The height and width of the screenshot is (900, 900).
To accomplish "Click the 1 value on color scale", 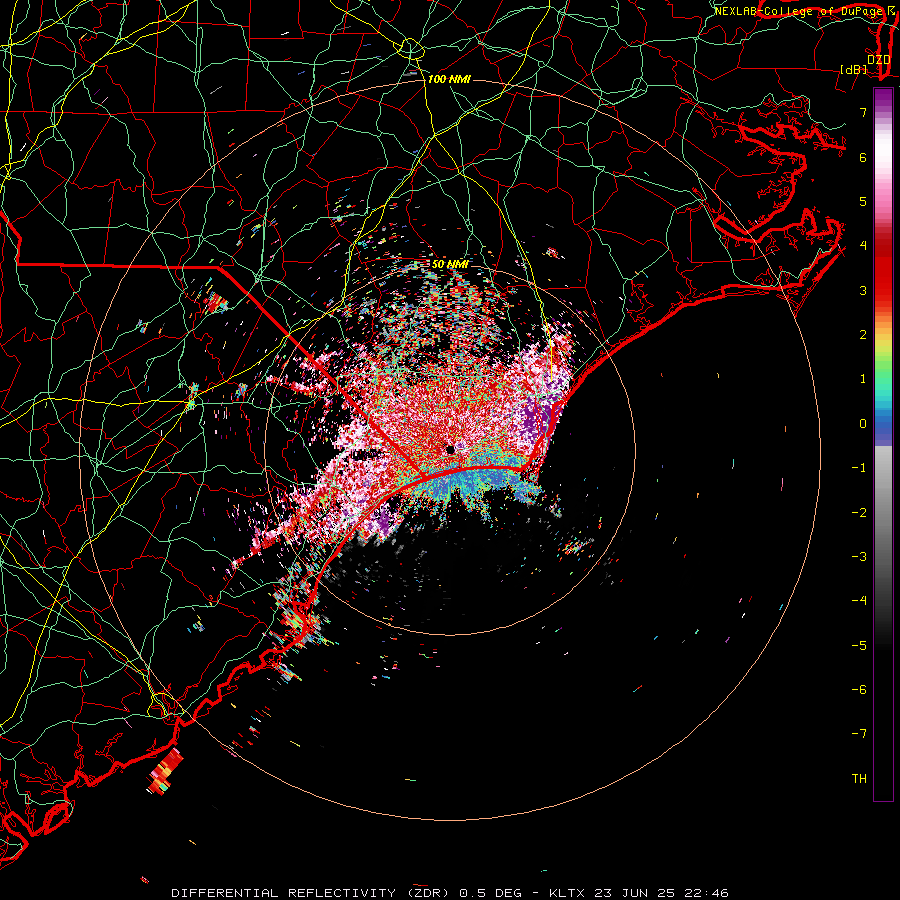I will tap(863, 379).
